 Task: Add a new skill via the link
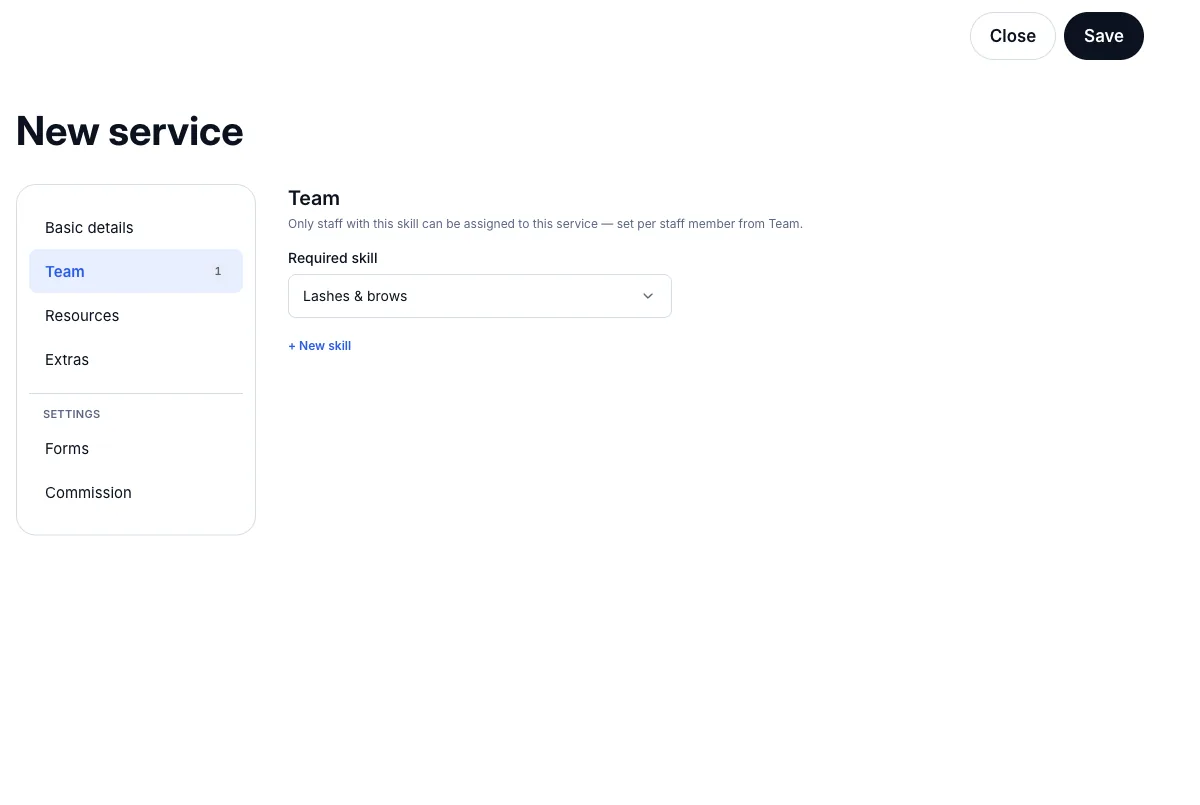pos(320,346)
